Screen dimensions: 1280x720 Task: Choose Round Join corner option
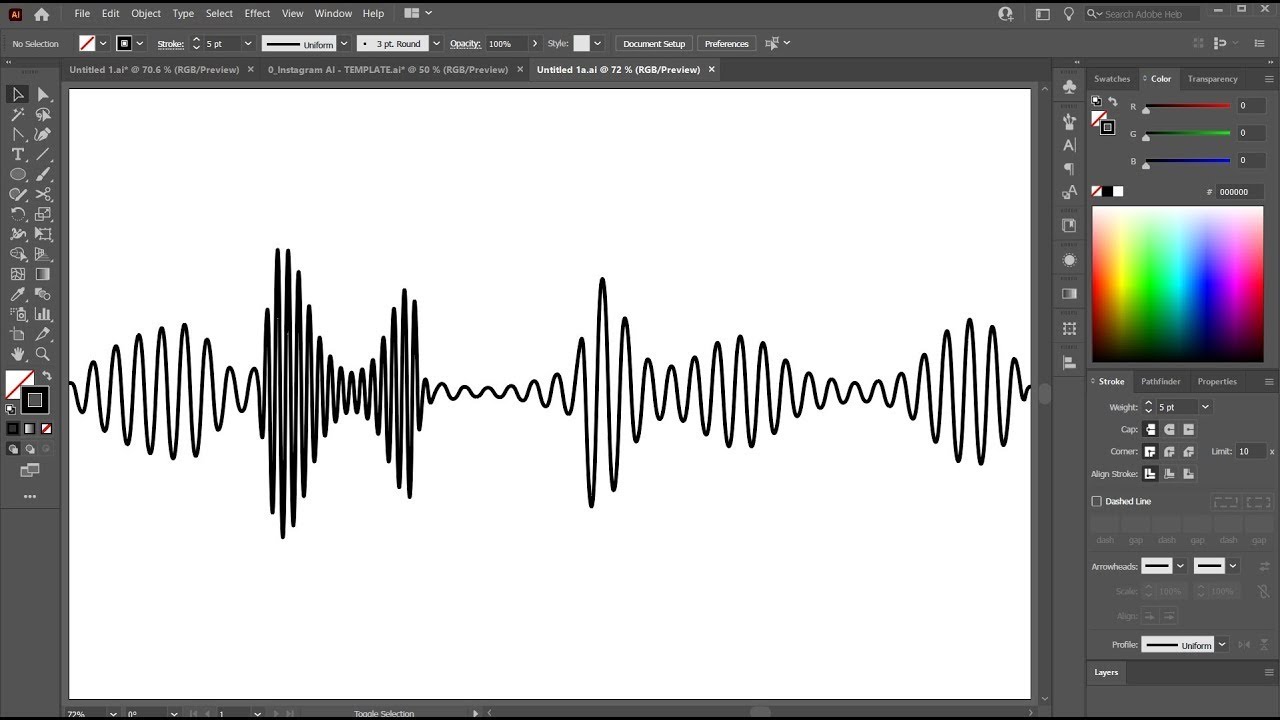click(1169, 452)
